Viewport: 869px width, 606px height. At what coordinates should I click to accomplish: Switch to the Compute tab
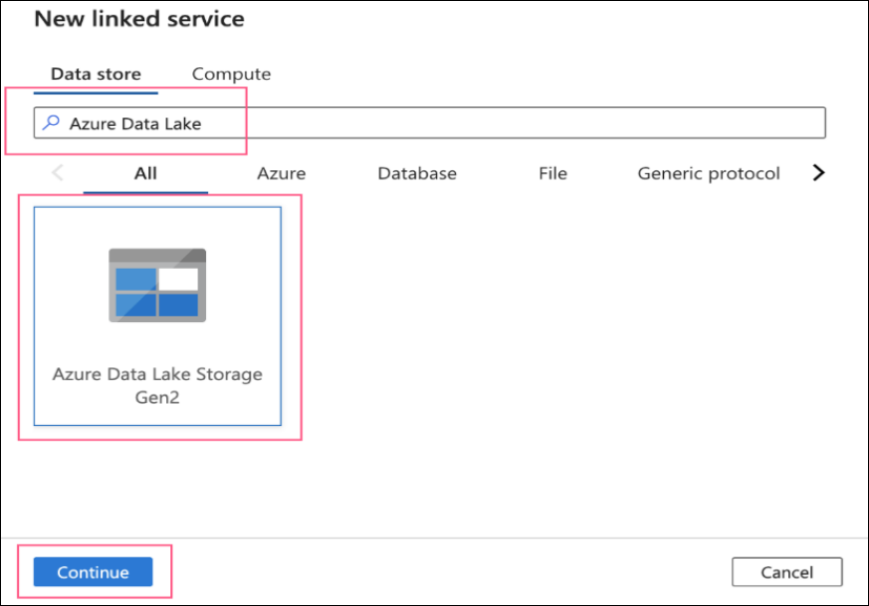230,73
